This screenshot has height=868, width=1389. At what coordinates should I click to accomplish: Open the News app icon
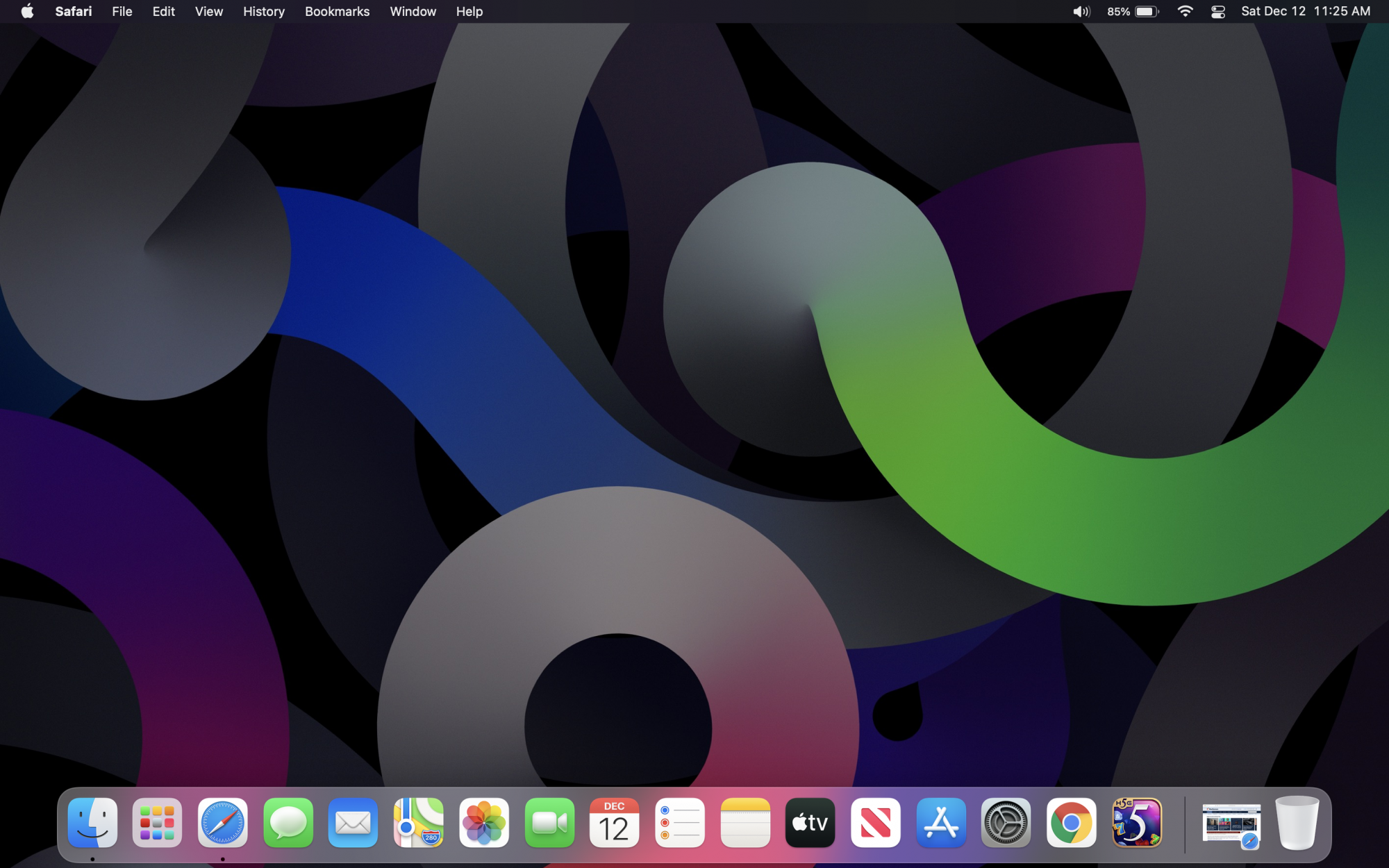(x=875, y=823)
